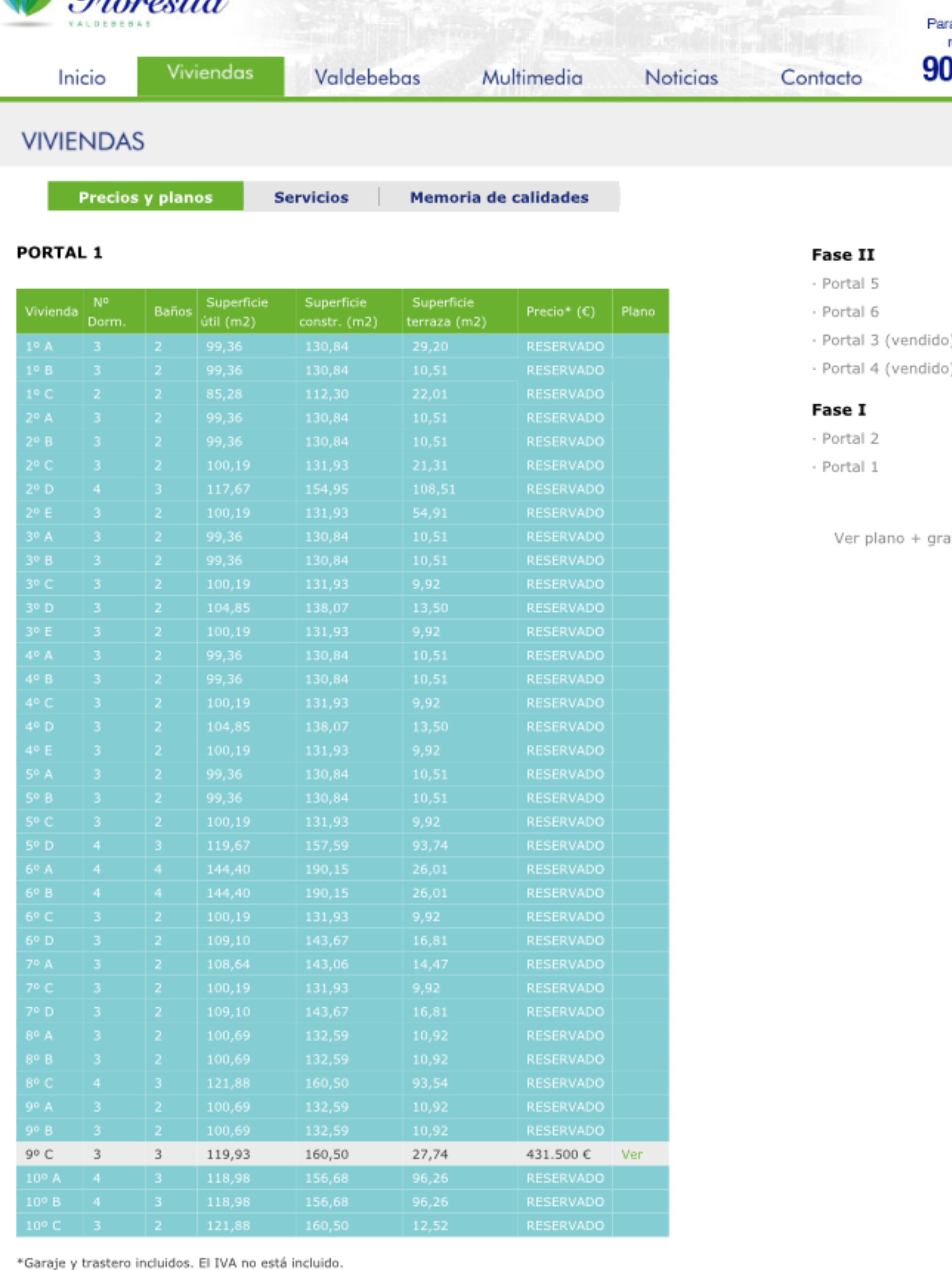Open the Inicio menu item
This screenshot has height=1270, width=952.
tap(81, 78)
